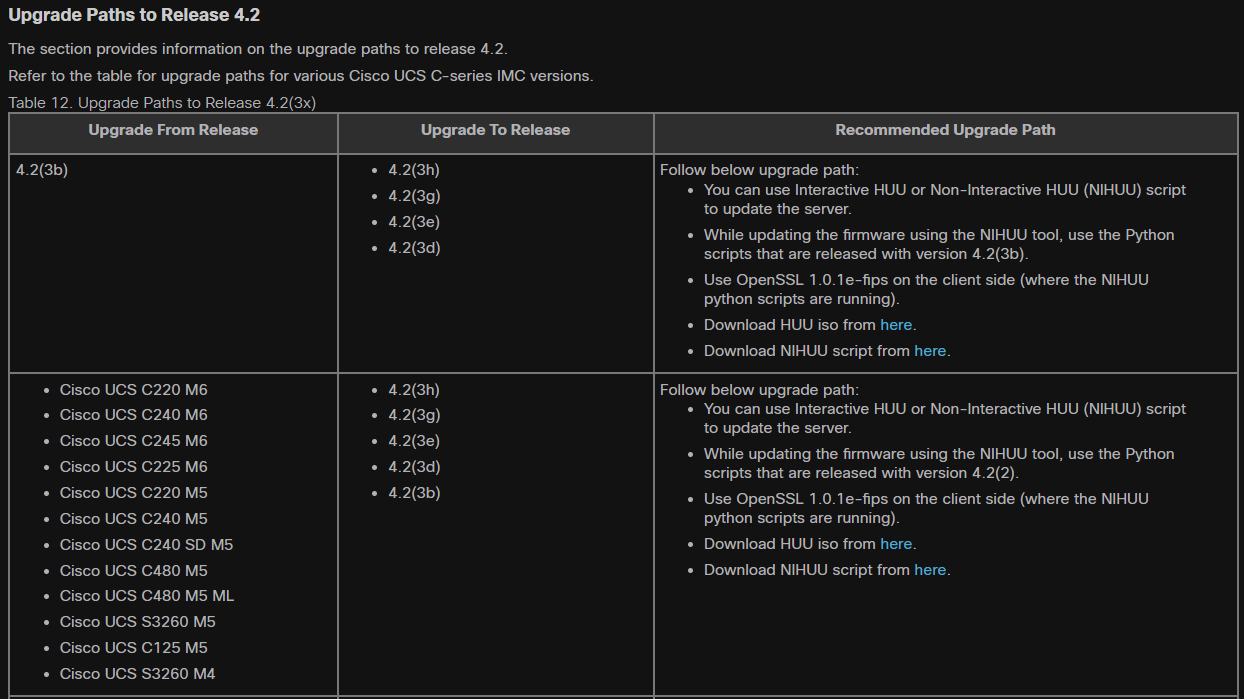Select 'Cisco UCS C240 M5' in the list
This screenshot has width=1244, height=699.
tap(134, 519)
